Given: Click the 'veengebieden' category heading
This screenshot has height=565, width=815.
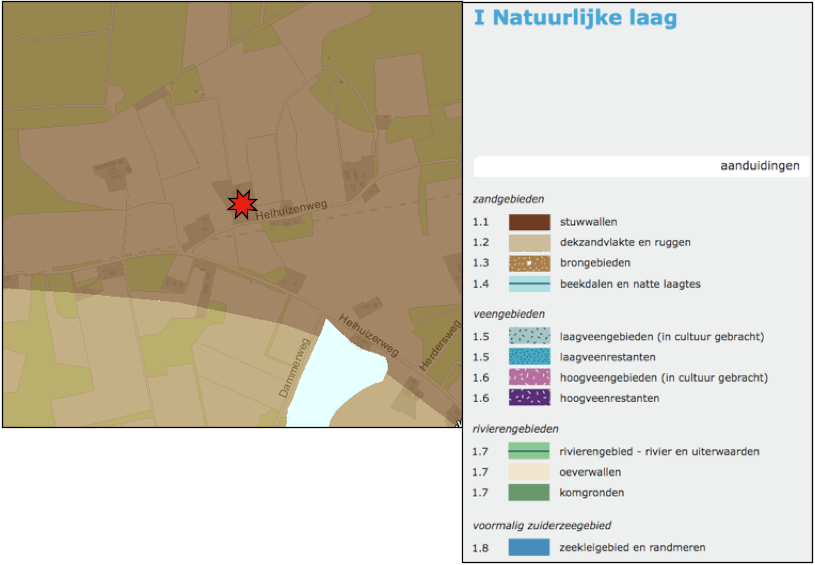Looking at the screenshot, I should pyautogui.click(x=509, y=314).
